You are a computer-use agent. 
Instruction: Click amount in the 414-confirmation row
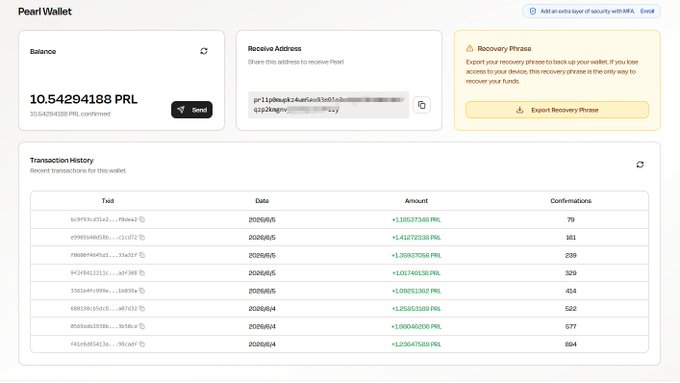click(x=416, y=291)
